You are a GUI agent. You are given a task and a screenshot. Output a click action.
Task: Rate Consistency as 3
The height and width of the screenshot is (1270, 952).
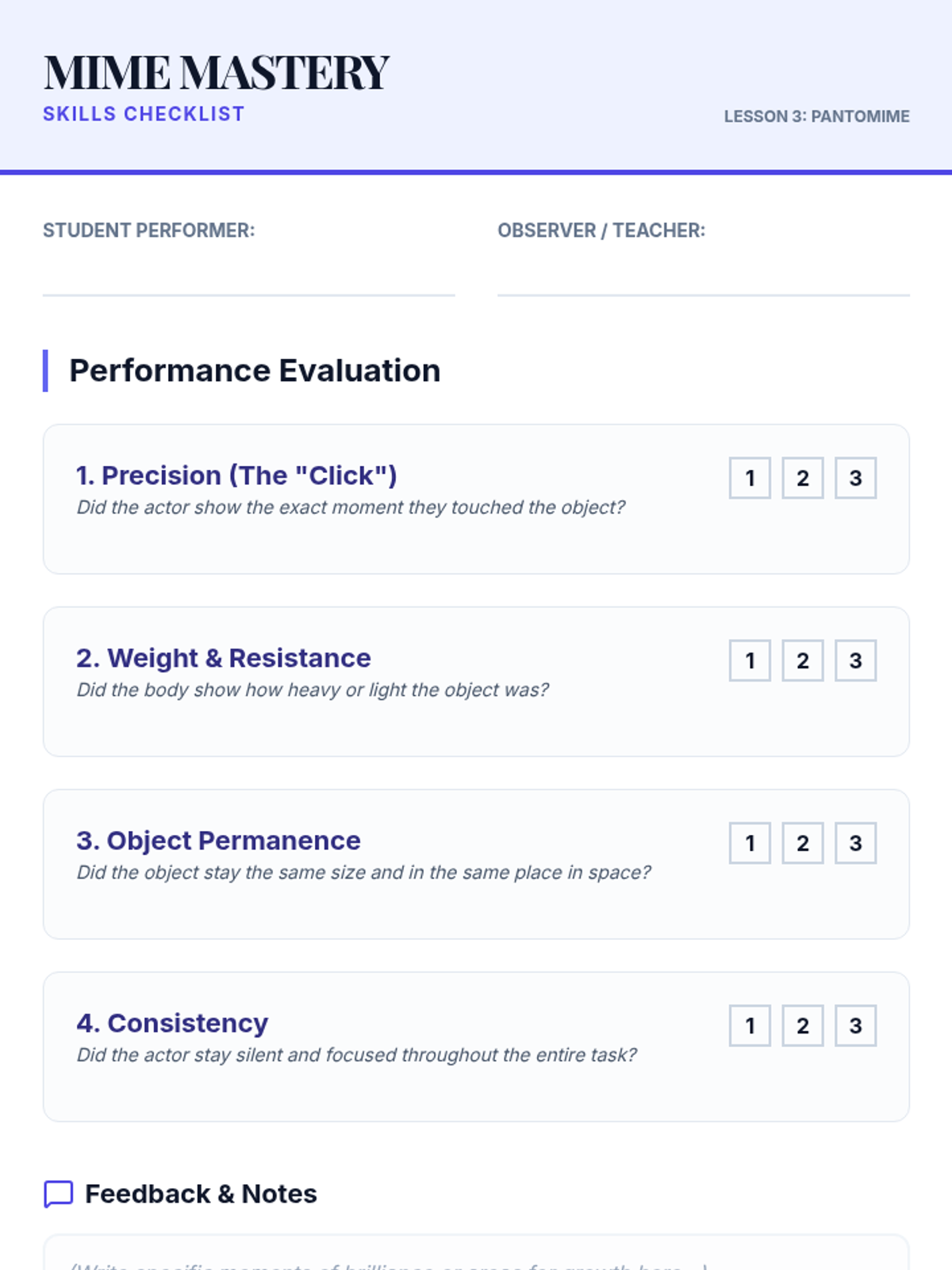click(855, 1026)
